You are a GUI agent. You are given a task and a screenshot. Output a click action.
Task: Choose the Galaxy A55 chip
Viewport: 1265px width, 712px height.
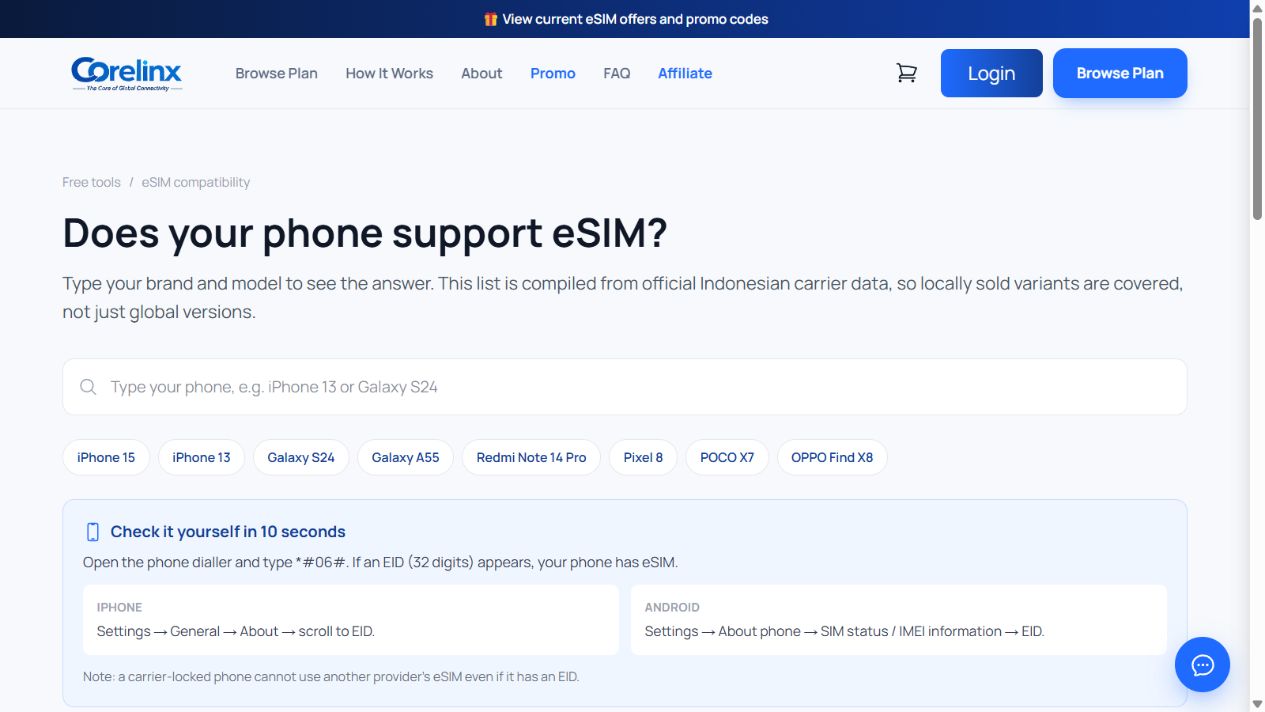click(405, 457)
